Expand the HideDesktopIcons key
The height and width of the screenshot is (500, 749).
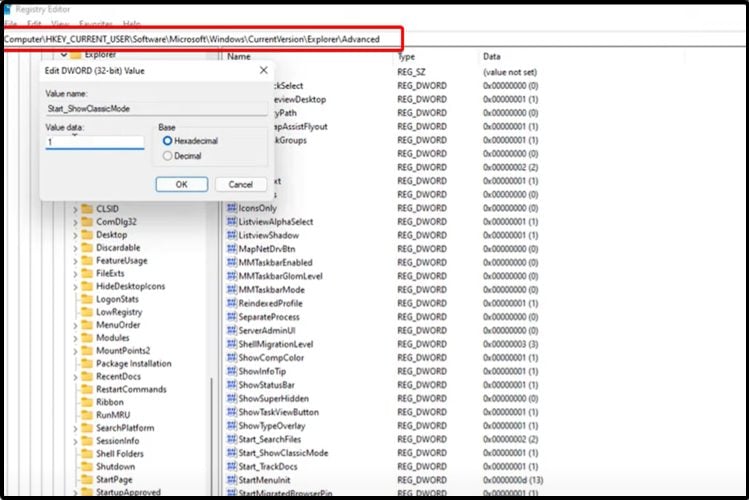75,287
